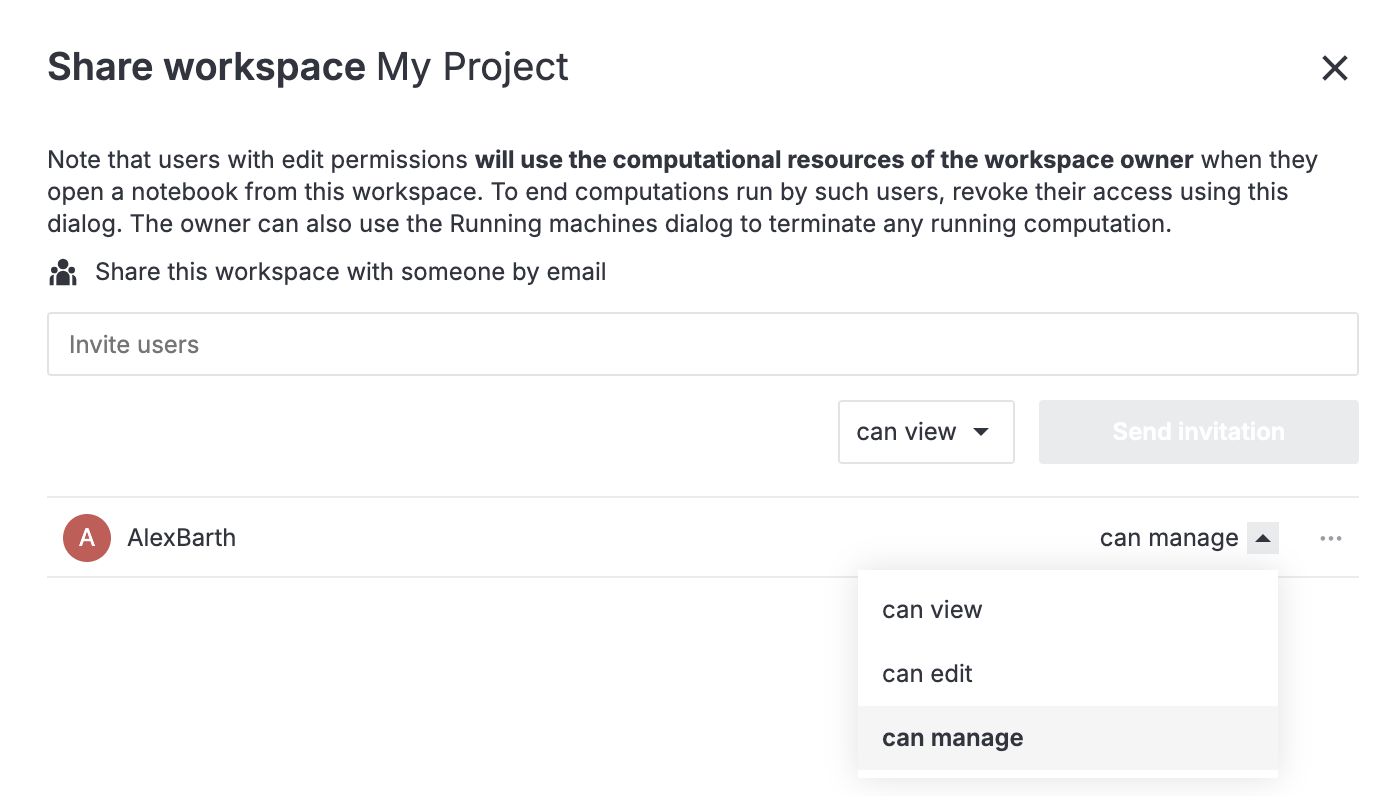Image resolution: width=1392 pixels, height=796 pixels.
Task: Choose the highlighted "can manage" option
Action: coord(952,737)
